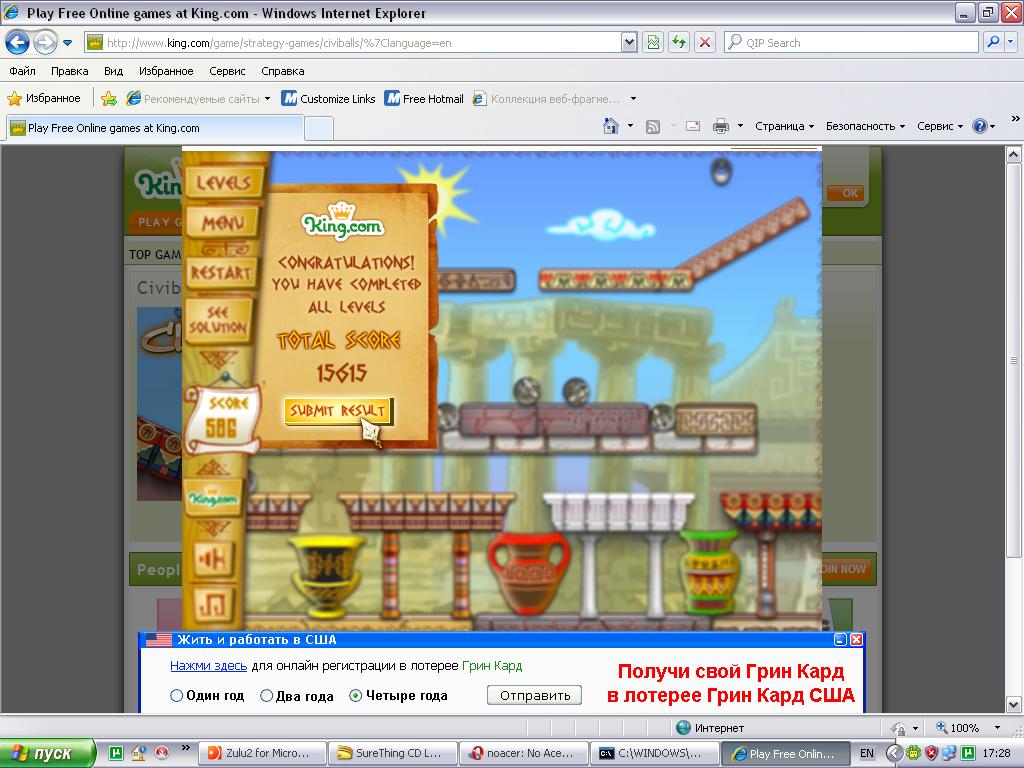Image resolution: width=1024 pixels, height=768 pixels.
Task: Switch to noacer taskbar window
Action: click(522, 754)
